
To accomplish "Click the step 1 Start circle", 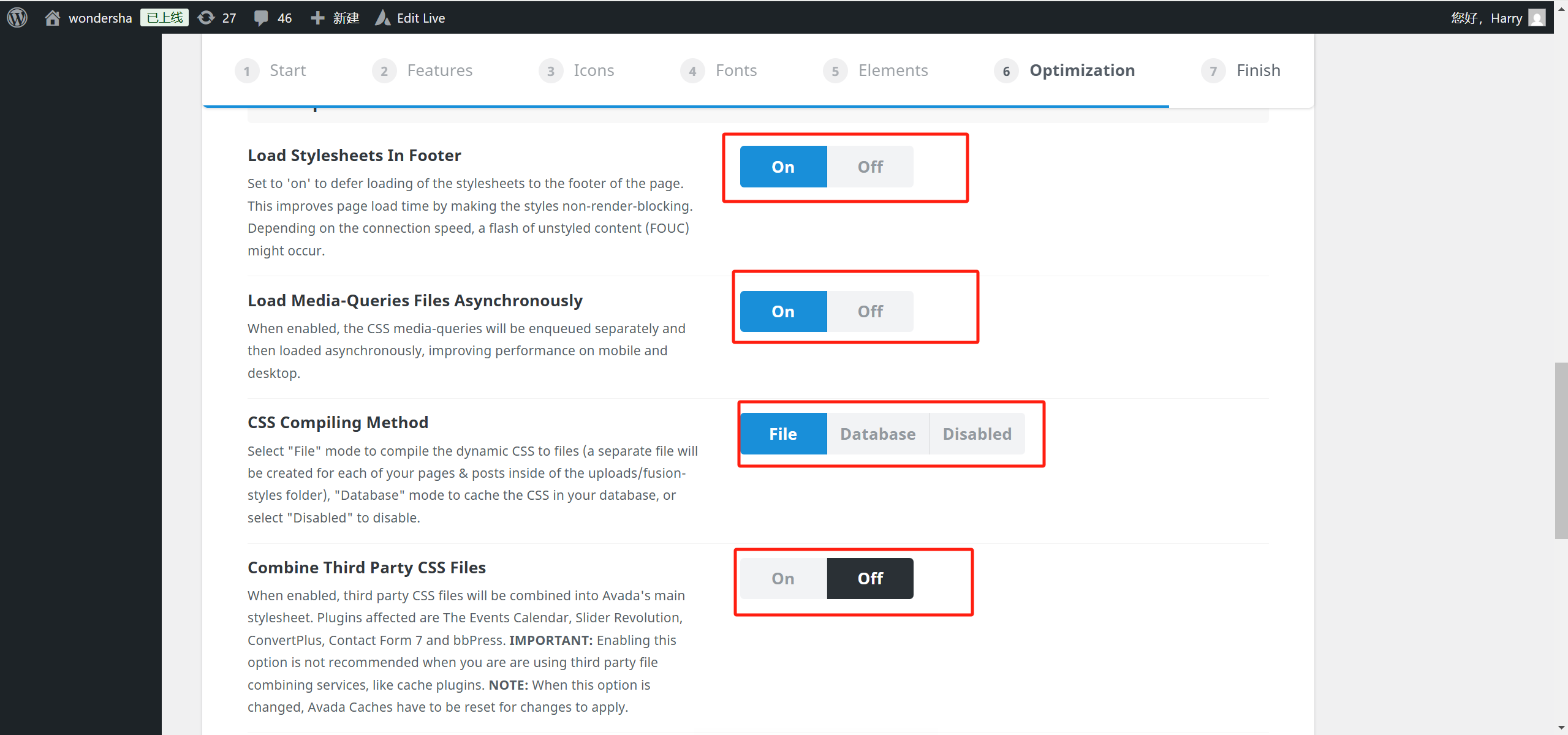I will click(x=247, y=70).
